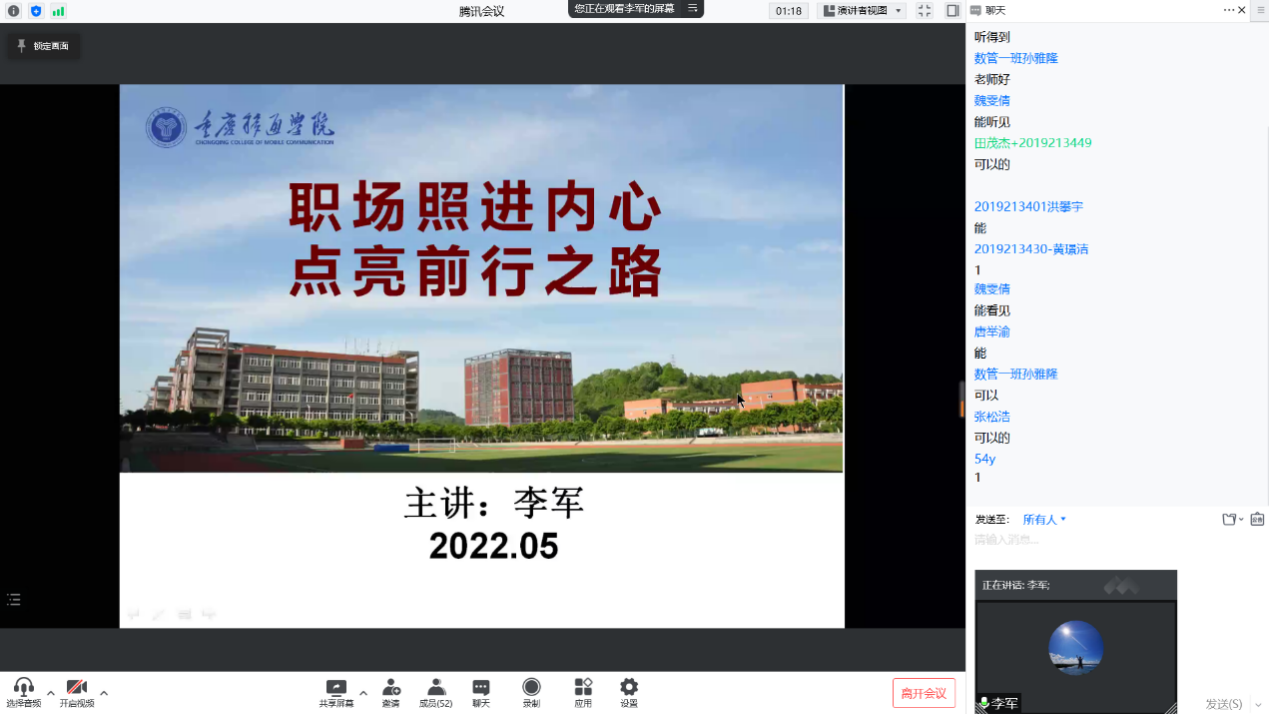Open the 邀请 invite icon
The height and width of the screenshot is (714, 1269).
(391, 688)
